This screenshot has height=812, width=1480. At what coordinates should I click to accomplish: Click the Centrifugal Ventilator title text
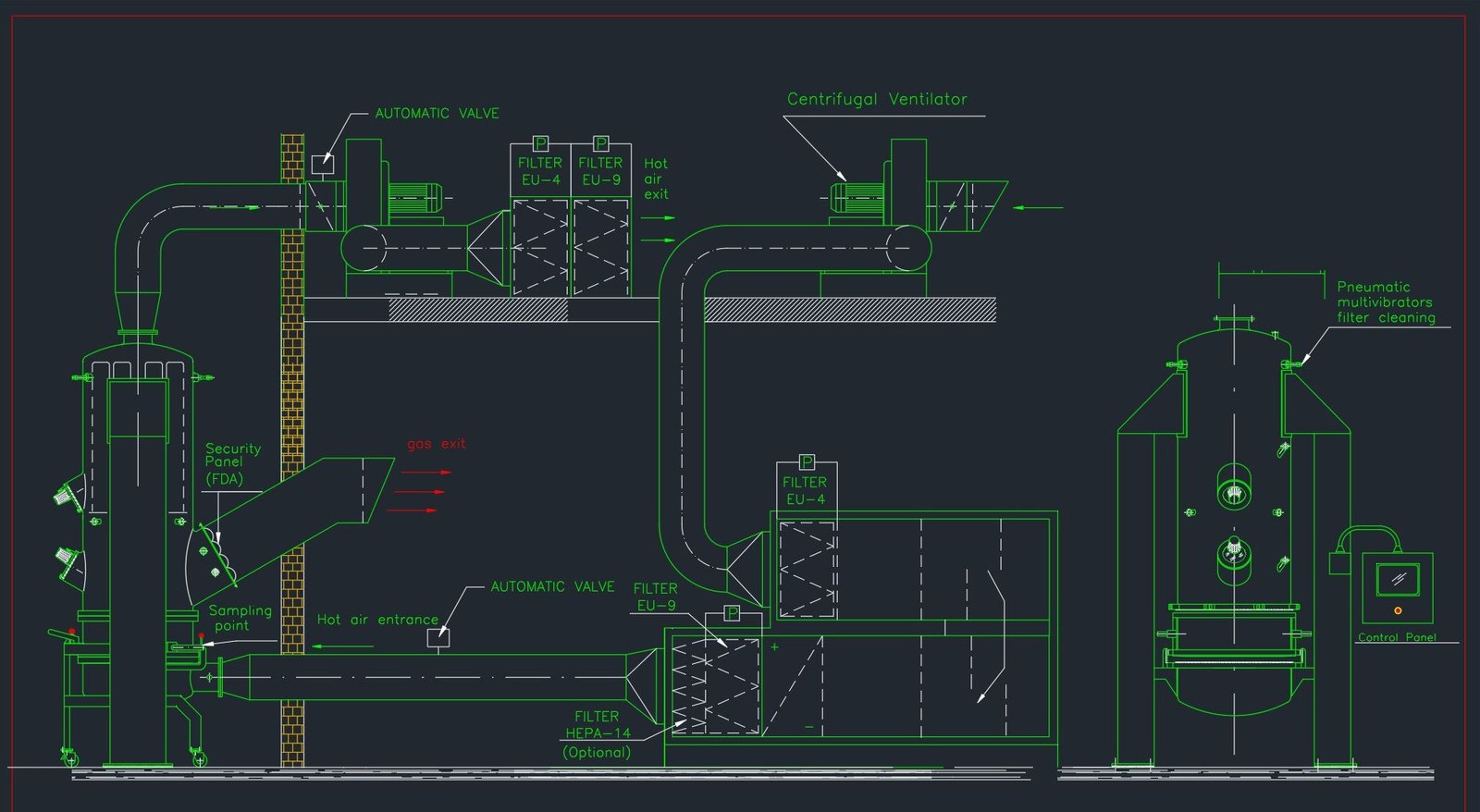[876, 99]
